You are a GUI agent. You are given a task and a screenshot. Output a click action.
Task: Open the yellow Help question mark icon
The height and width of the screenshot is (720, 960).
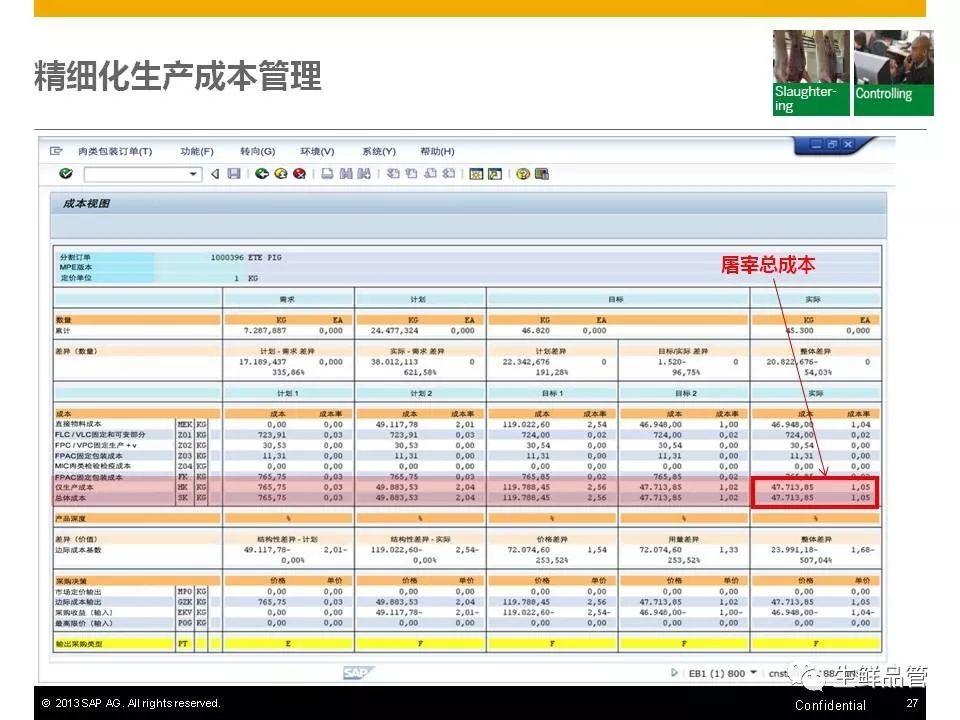point(522,174)
